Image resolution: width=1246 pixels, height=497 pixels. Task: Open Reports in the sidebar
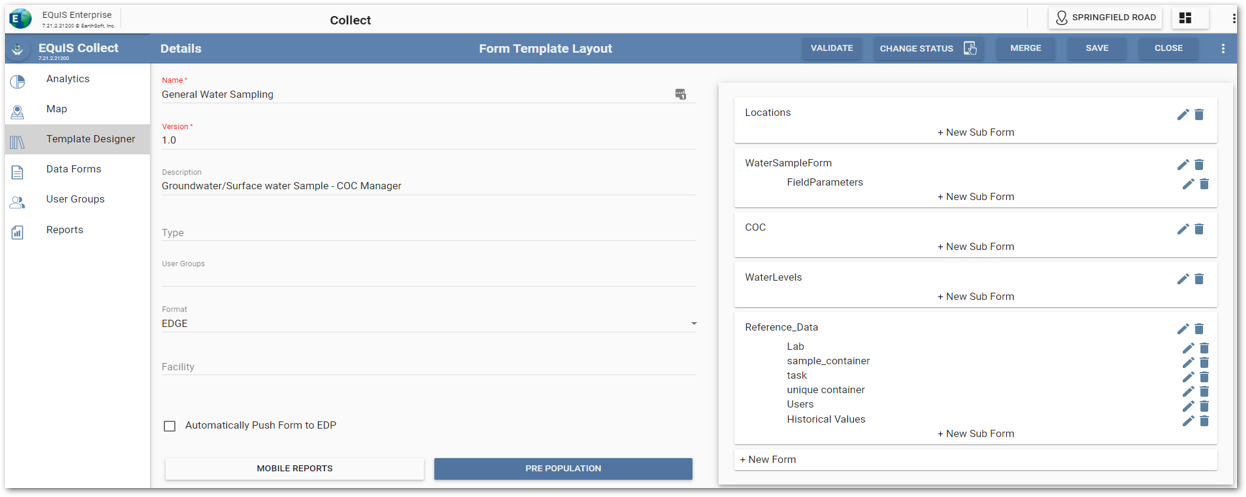click(77, 230)
